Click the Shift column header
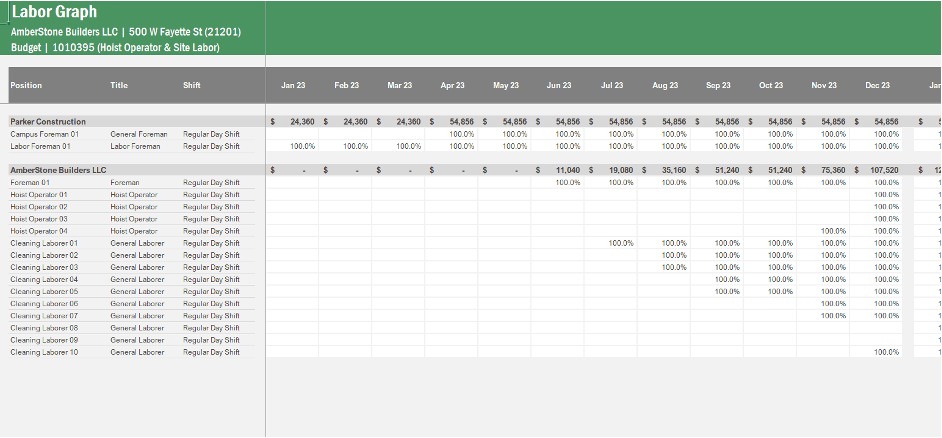The width and height of the screenshot is (942, 438). (x=192, y=85)
